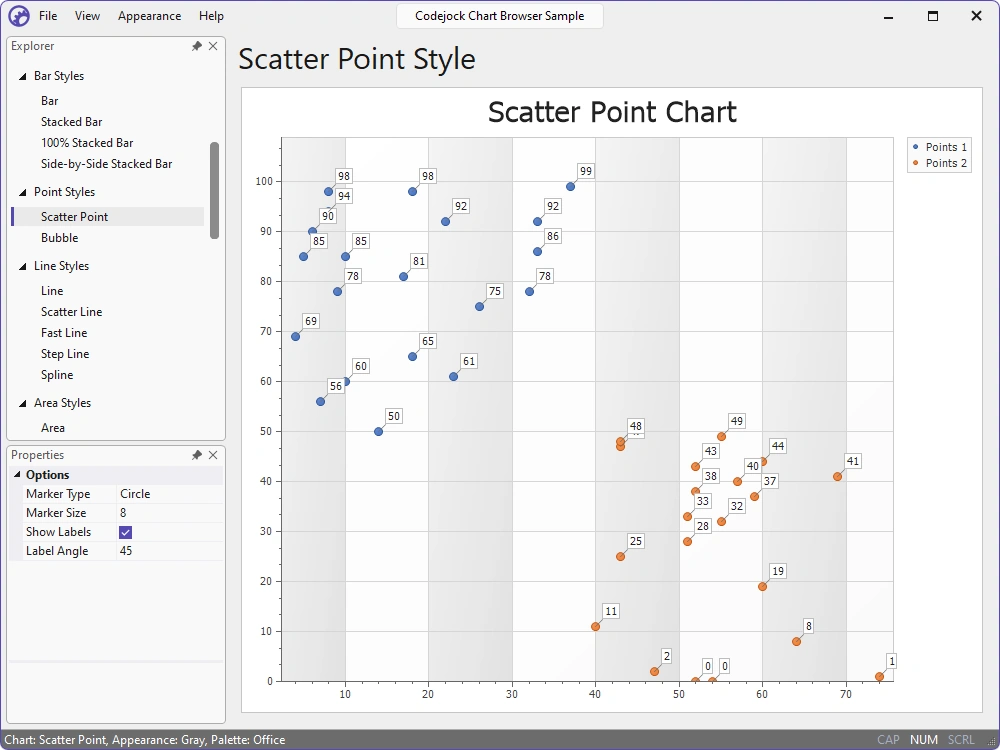The width and height of the screenshot is (1000, 750).
Task: Select Side-by-Side Stacked Bar style
Action: tap(107, 164)
